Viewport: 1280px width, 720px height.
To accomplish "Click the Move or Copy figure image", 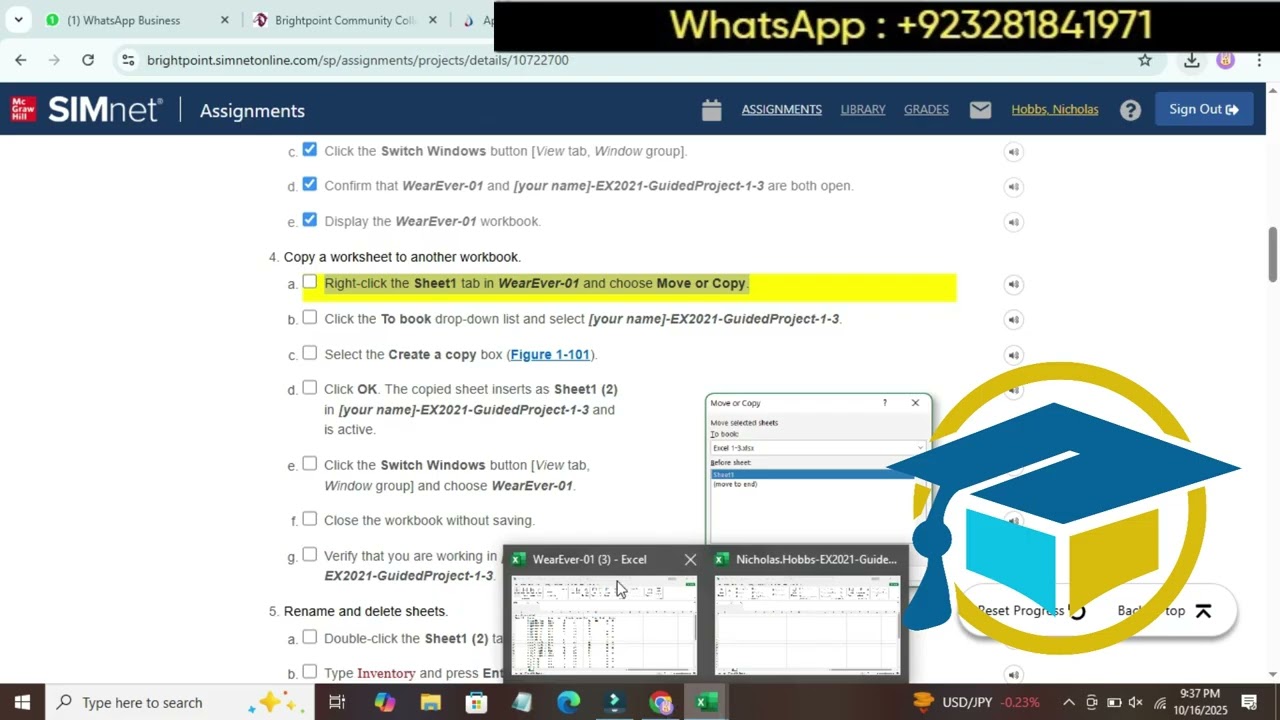I will (x=818, y=468).
